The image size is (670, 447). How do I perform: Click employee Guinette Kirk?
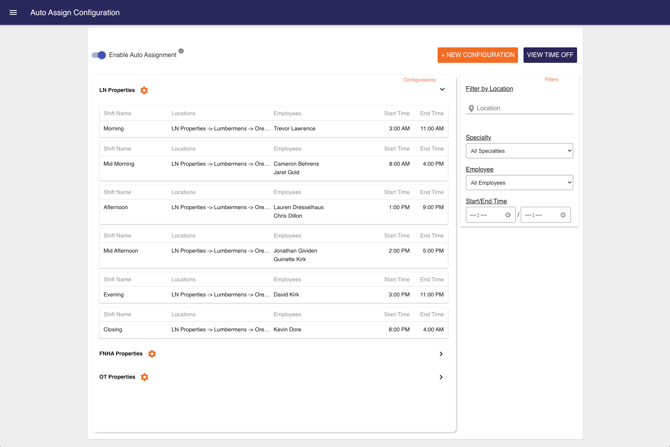(x=290, y=259)
